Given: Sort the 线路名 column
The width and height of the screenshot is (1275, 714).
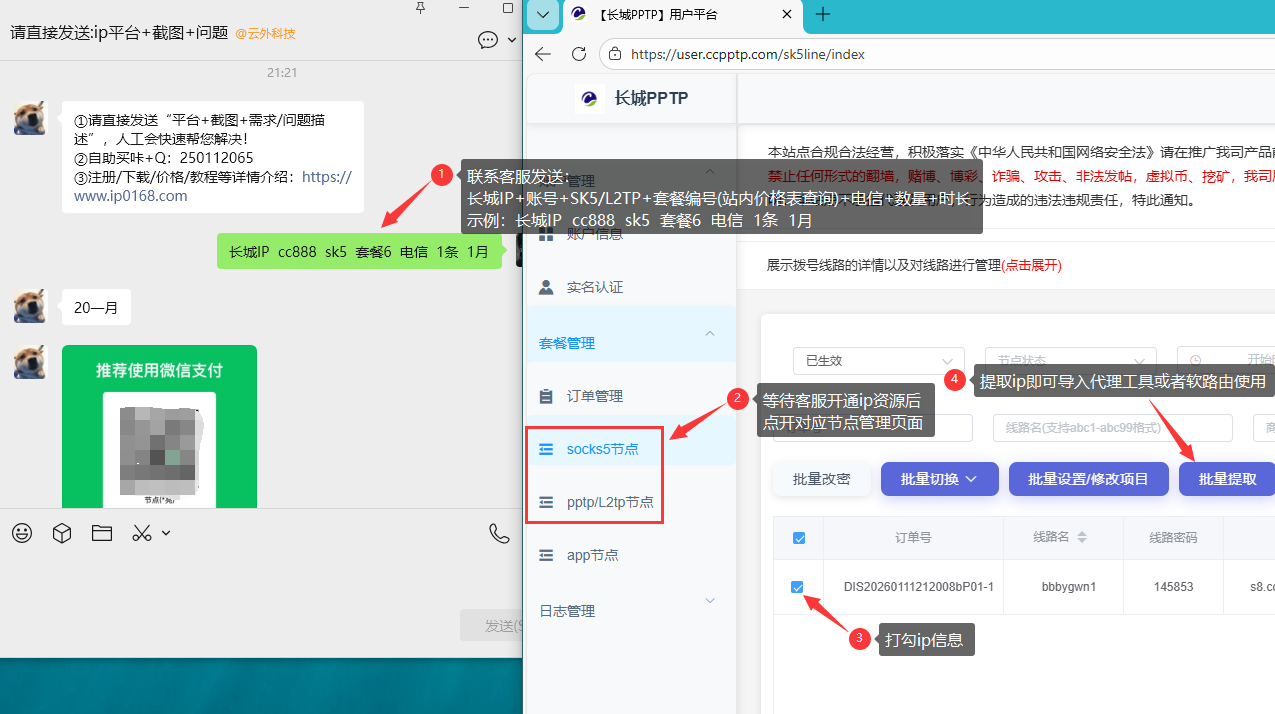Looking at the screenshot, I should (x=1081, y=537).
